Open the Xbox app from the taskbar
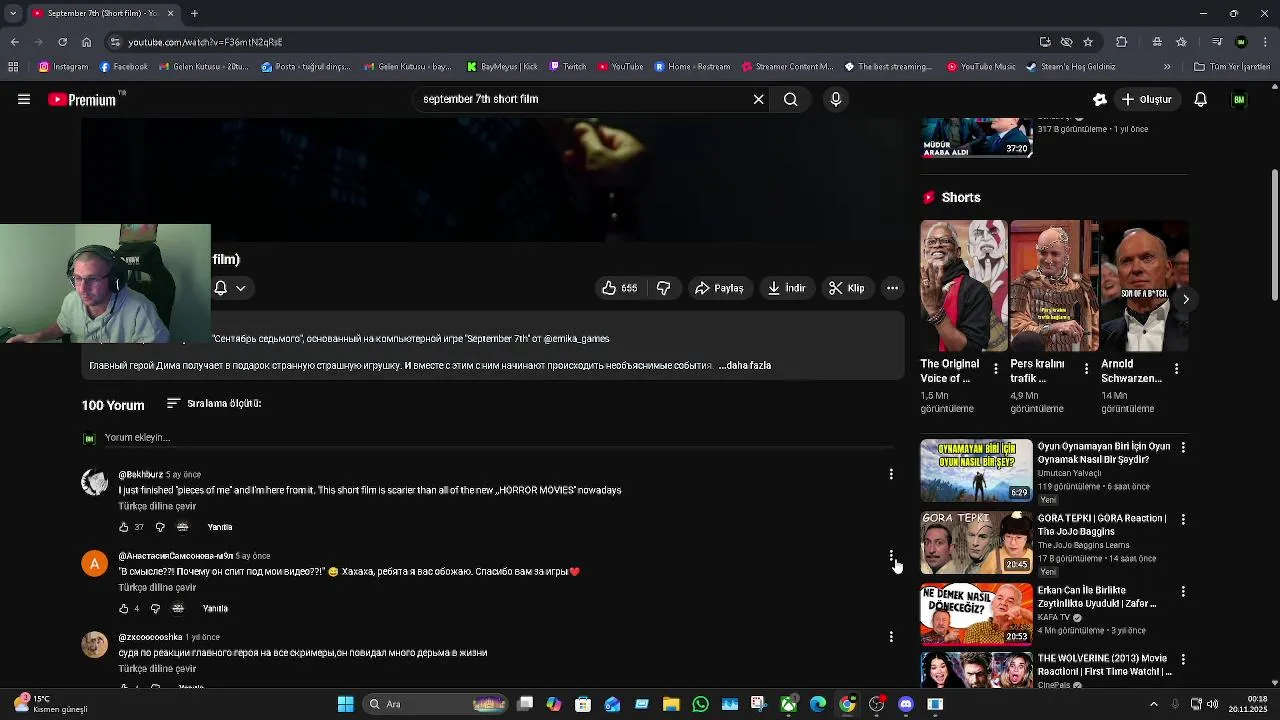 [788, 704]
